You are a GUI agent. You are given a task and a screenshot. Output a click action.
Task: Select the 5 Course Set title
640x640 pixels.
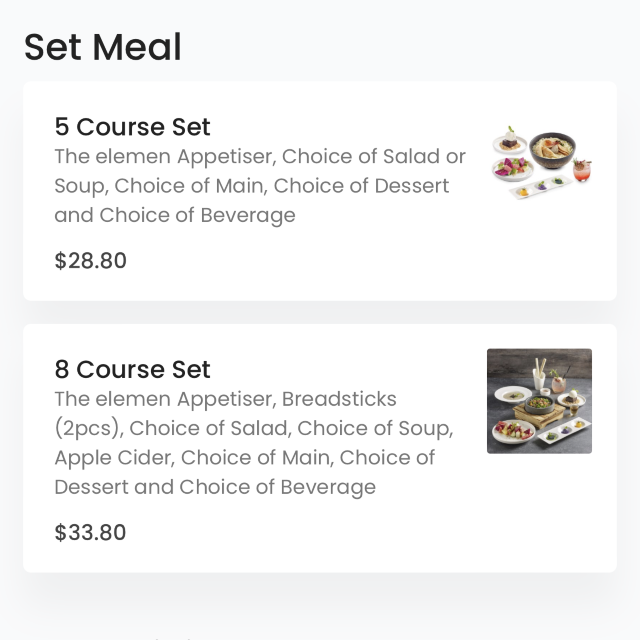132,127
